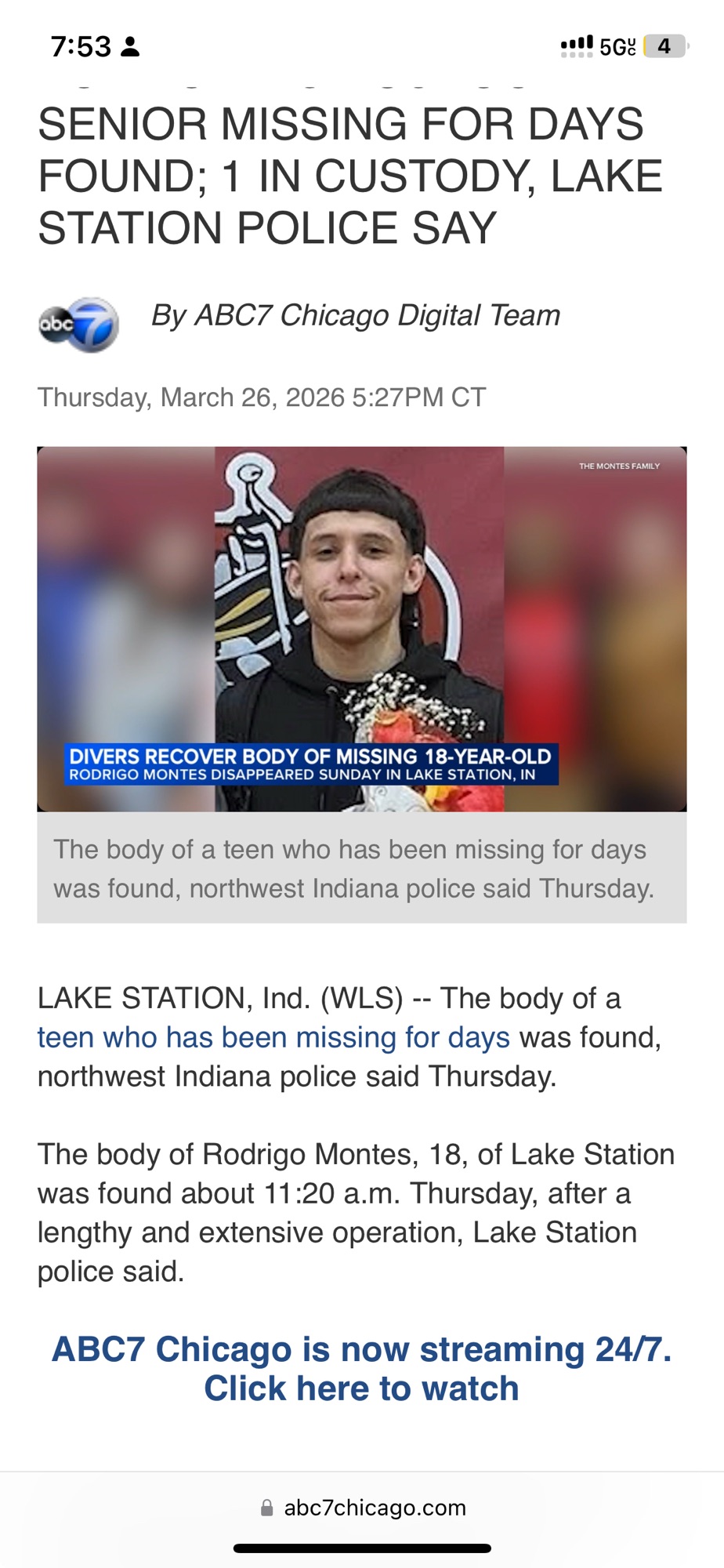Image resolution: width=724 pixels, height=1568 pixels.
Task: Tap the paragraph about Rodrigo Montes, 18
Action: pyautogui.click(x=357, y=1213)
